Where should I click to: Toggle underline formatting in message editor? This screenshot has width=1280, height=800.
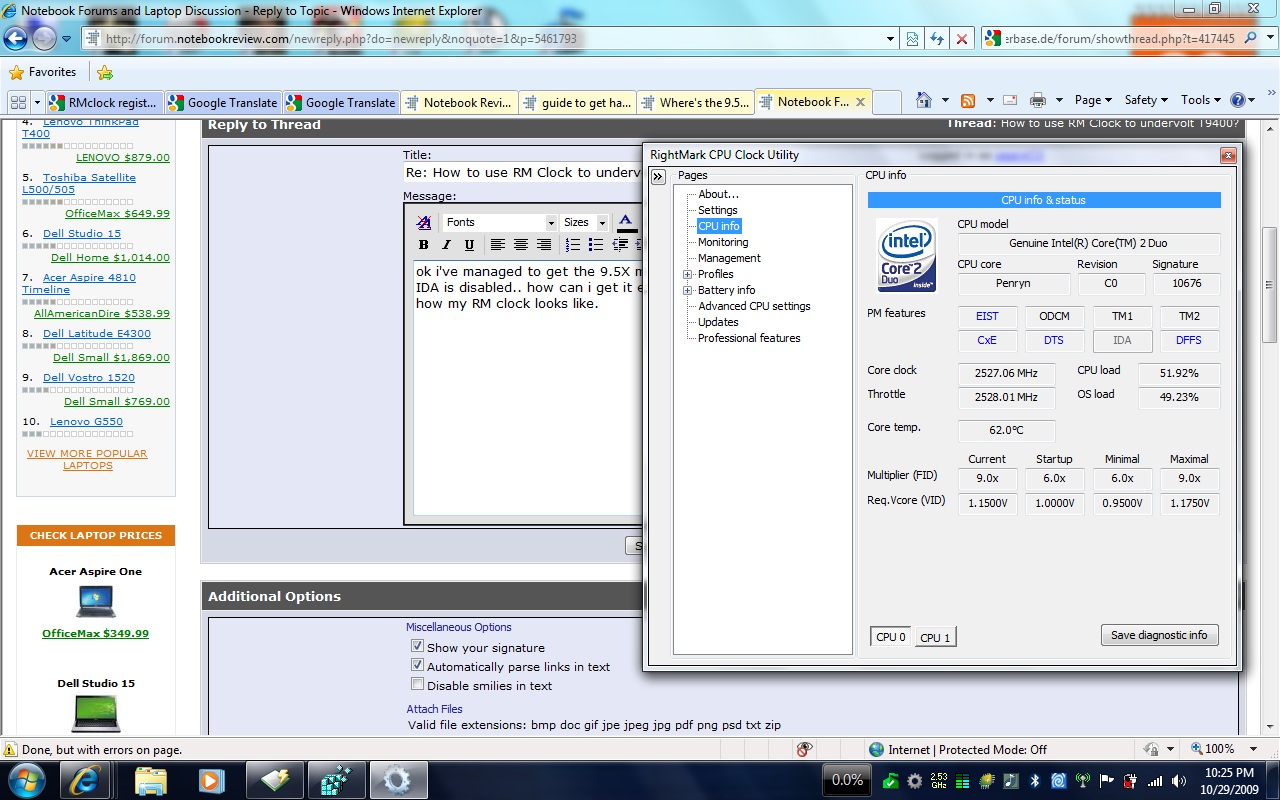click(x=469, y=245)
